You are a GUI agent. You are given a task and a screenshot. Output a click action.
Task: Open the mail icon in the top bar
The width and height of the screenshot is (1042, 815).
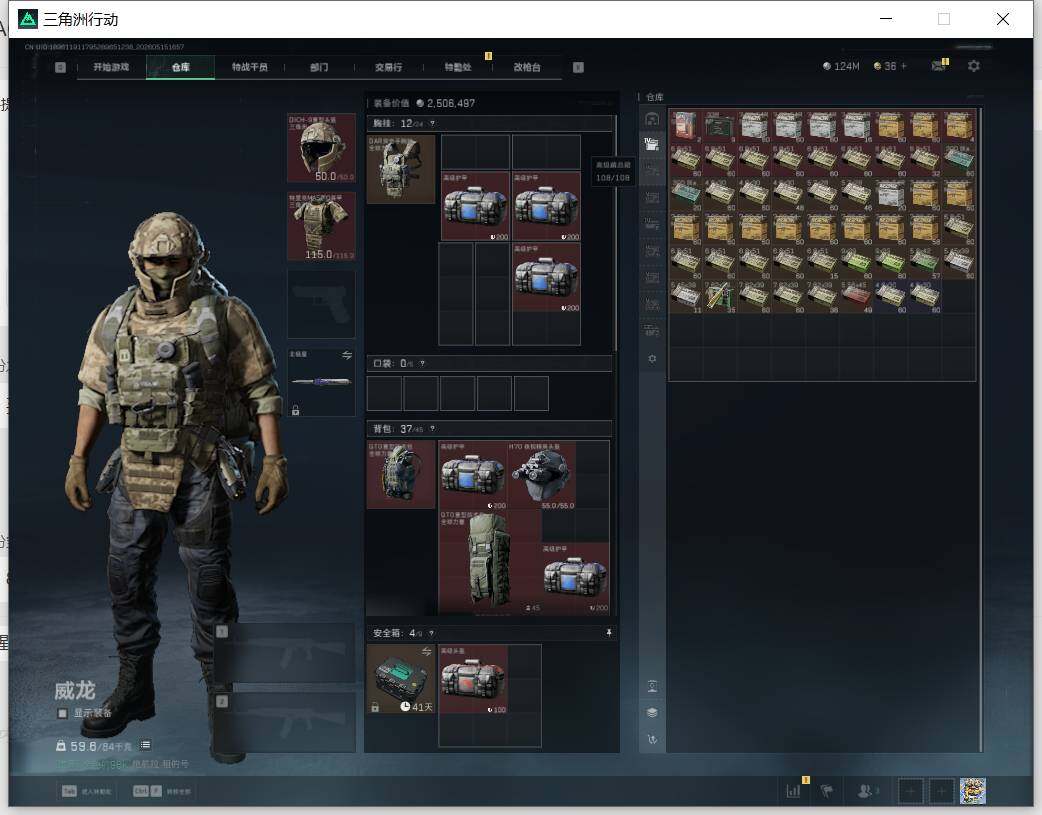tap(938, 66)
